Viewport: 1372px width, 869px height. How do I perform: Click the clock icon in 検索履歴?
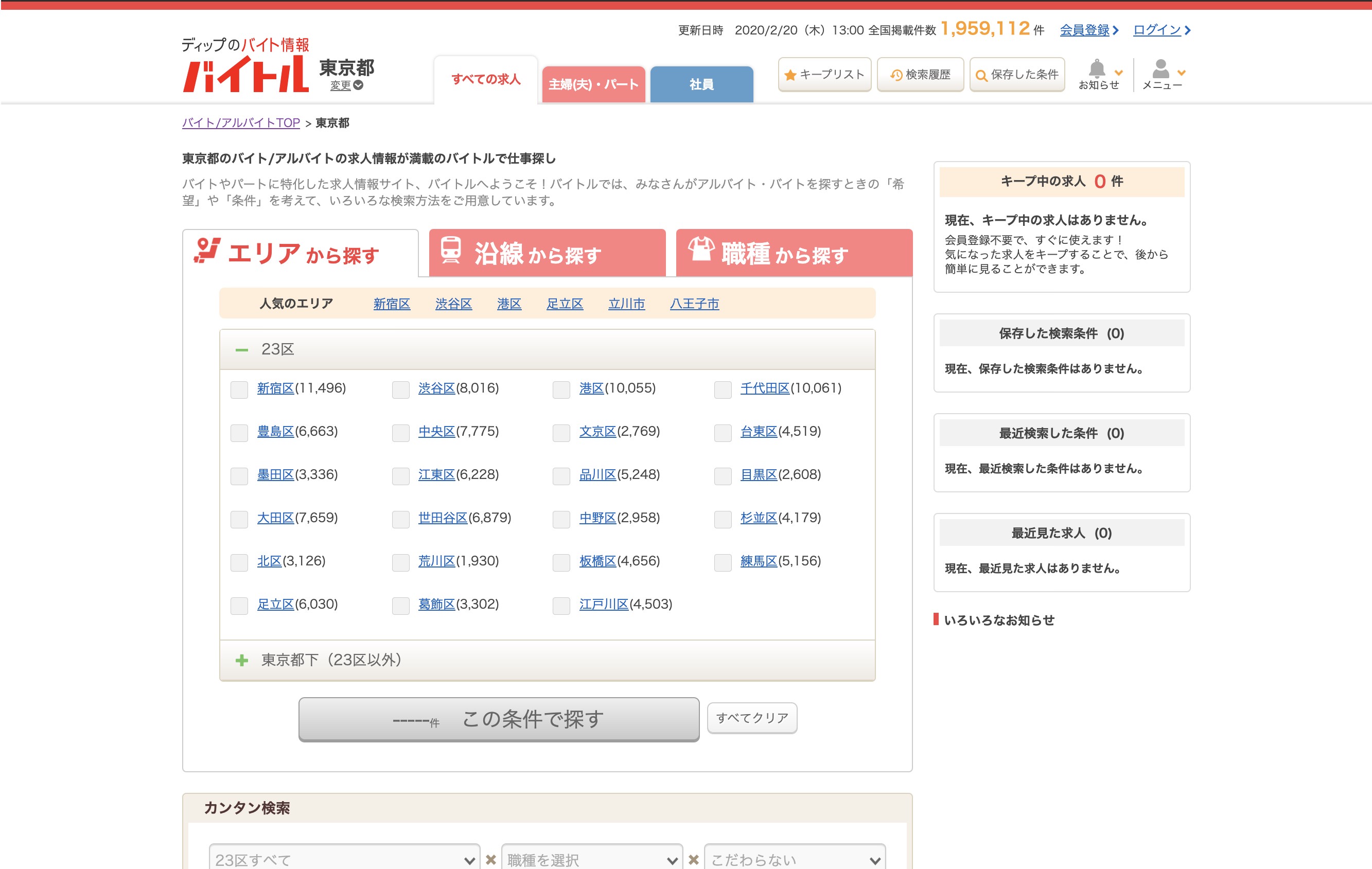tap(895, 75)
